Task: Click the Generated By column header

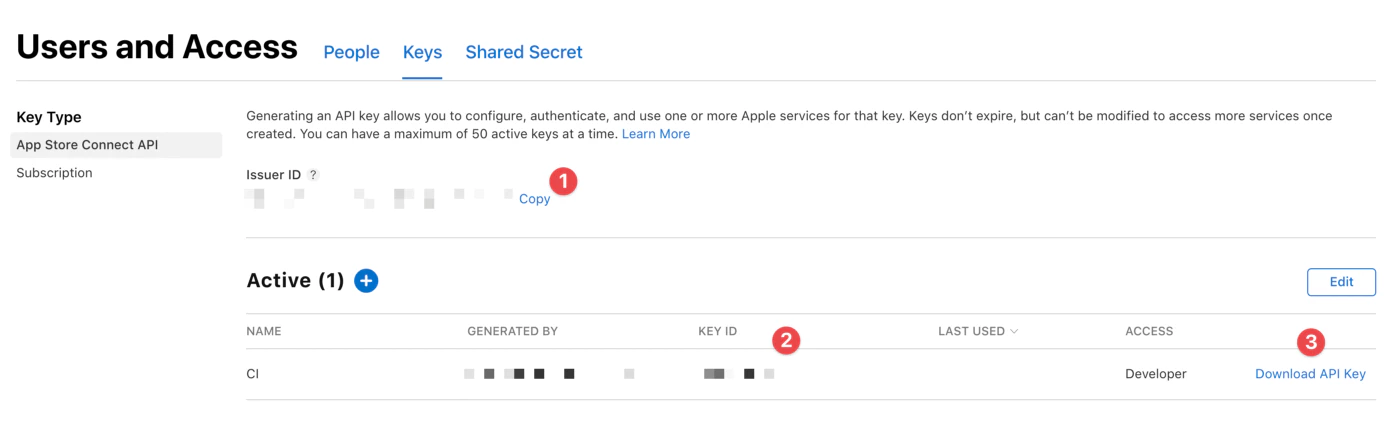Action: click(x=512, y=331)
